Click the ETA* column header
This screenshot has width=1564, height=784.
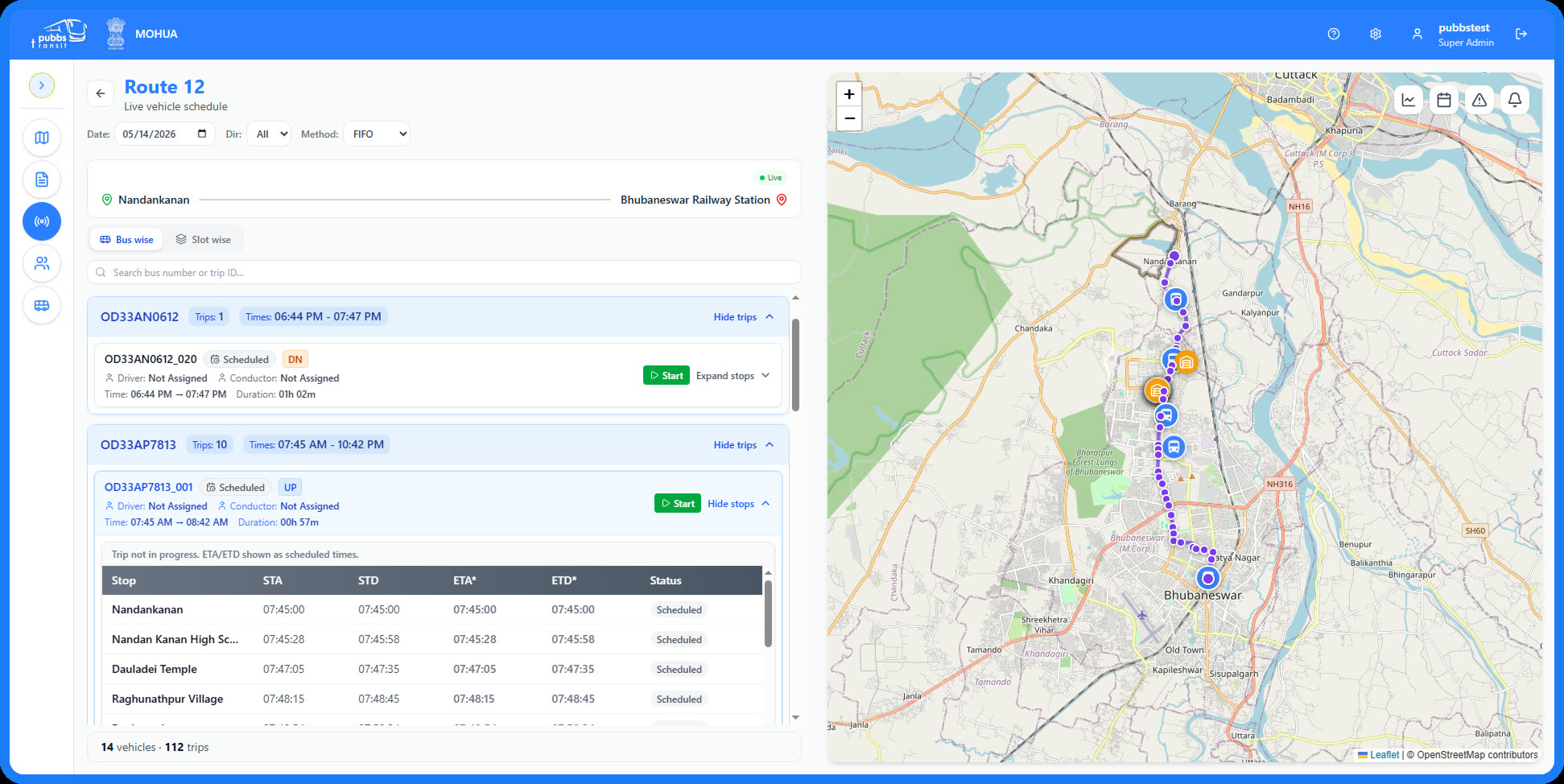(464, 580)
